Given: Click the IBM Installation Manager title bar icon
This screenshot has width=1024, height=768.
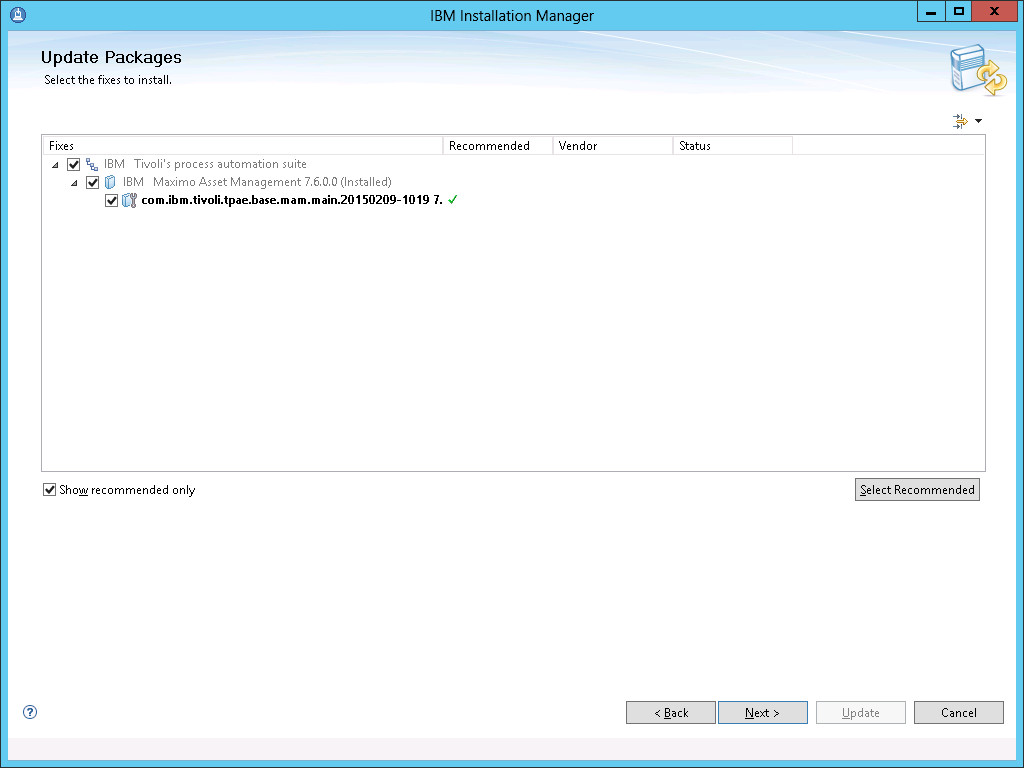Looking at the screenshot, I should click(18, 14).
